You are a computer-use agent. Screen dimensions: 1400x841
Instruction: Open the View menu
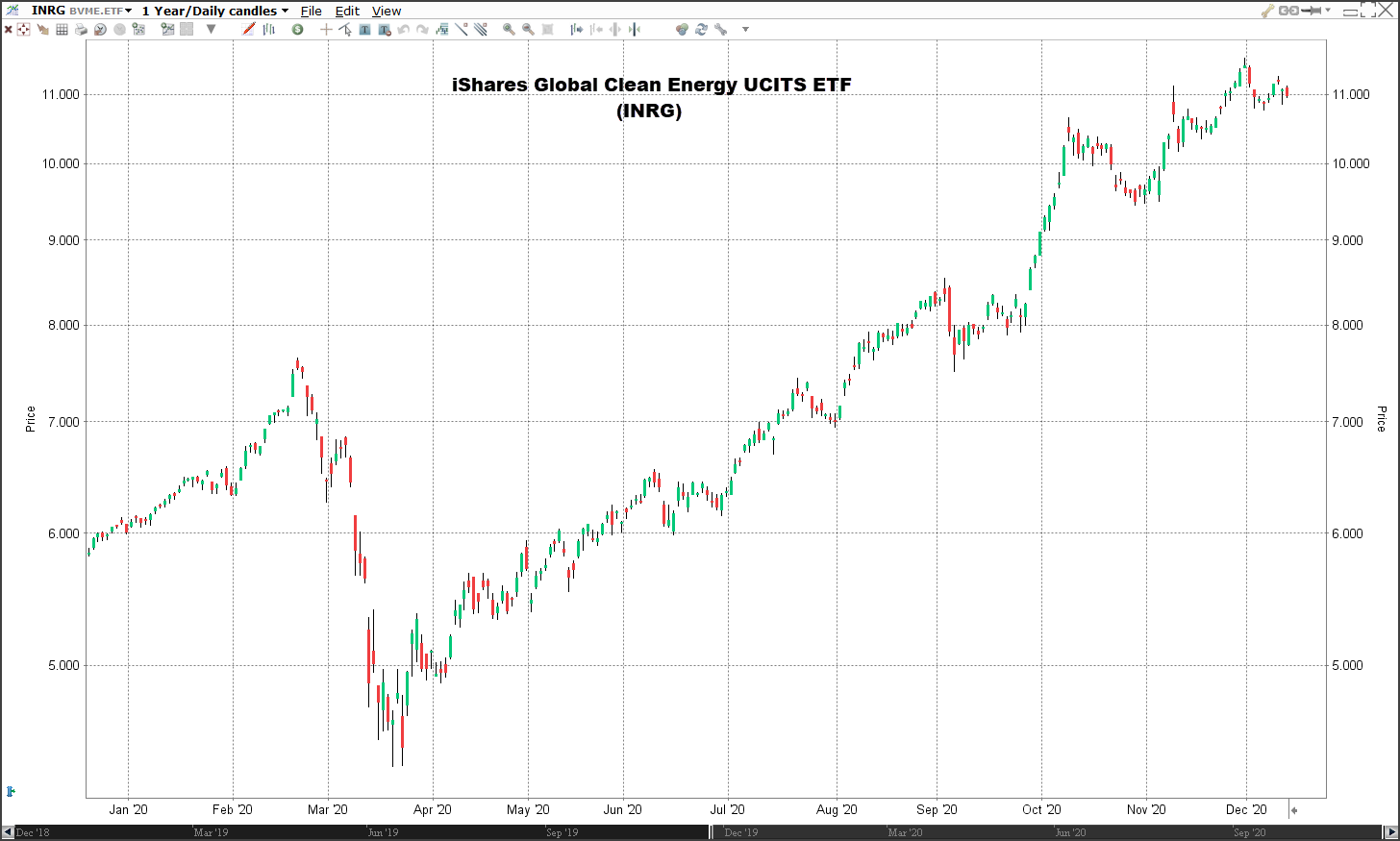(387, 11)
